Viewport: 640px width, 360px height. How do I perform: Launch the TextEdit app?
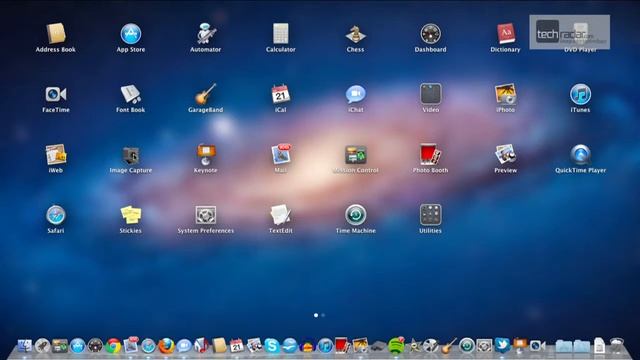tap(280, 215)
